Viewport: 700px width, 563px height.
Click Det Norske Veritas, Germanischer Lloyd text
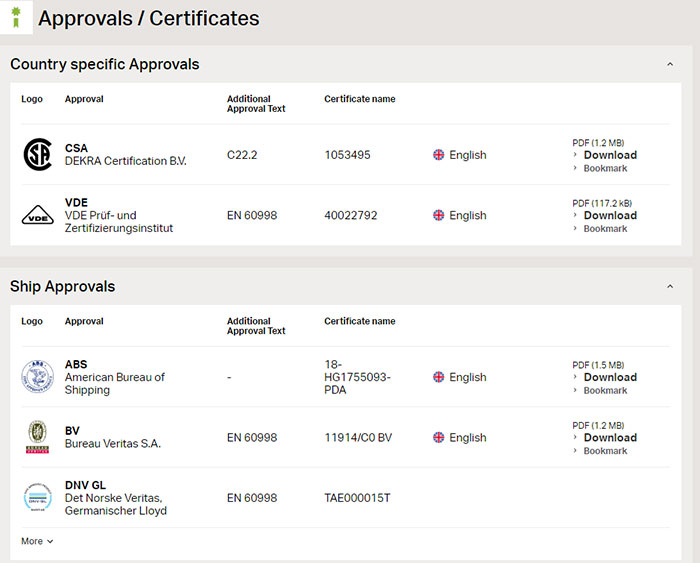pyautogui.click(x=116, y=504)
